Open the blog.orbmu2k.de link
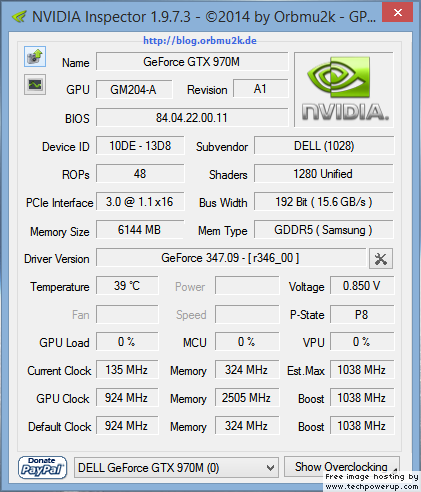421x492 pixels. (200, 41)
